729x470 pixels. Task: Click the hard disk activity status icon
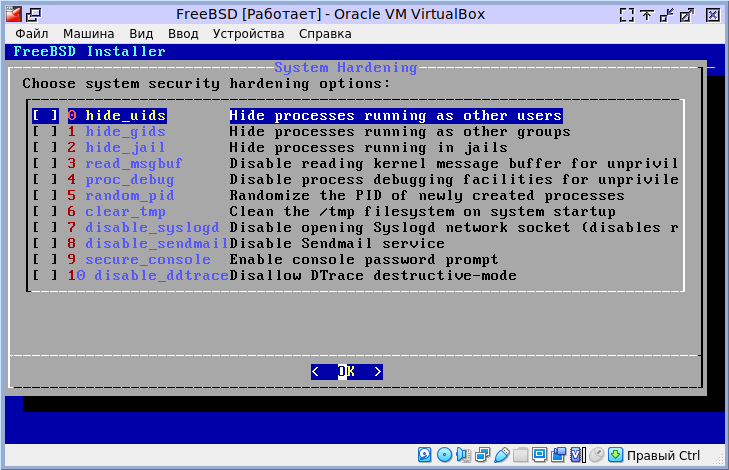tap(424, 455)
